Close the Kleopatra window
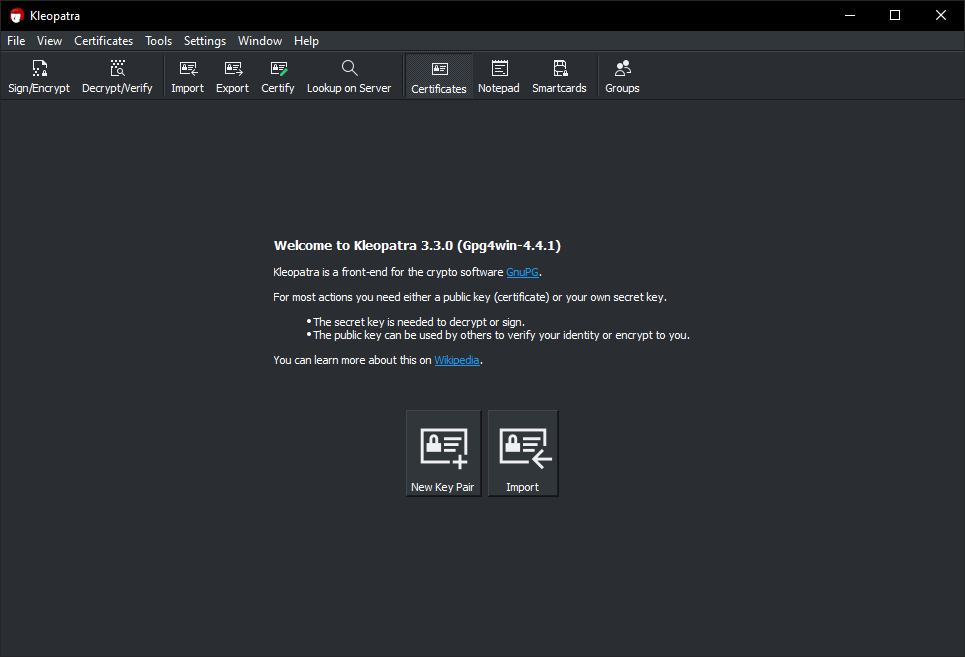 tap(940, 15)
